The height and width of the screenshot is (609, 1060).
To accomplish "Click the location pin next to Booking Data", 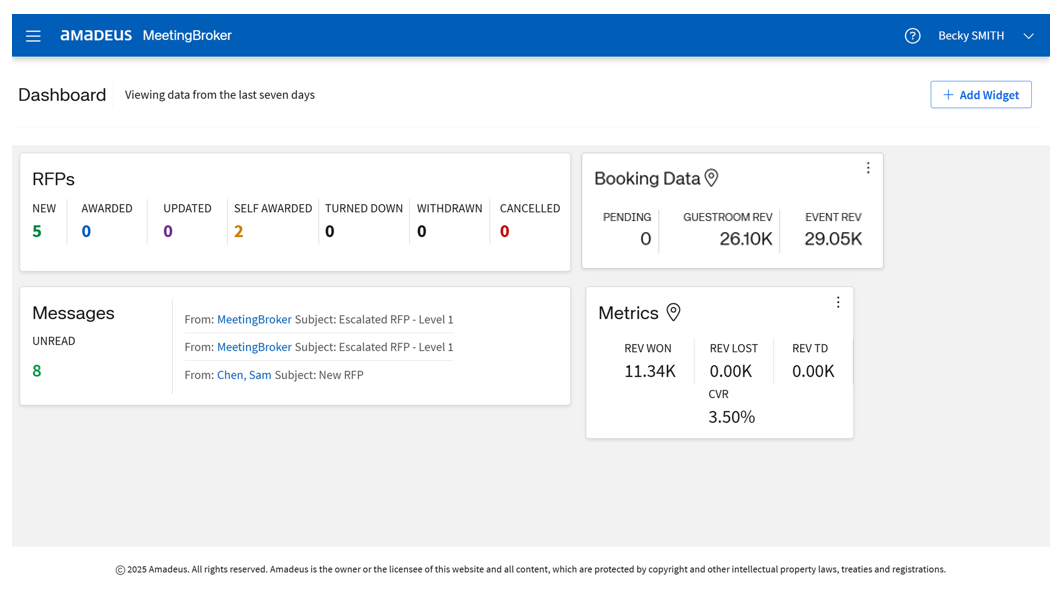I will [711, 177].
